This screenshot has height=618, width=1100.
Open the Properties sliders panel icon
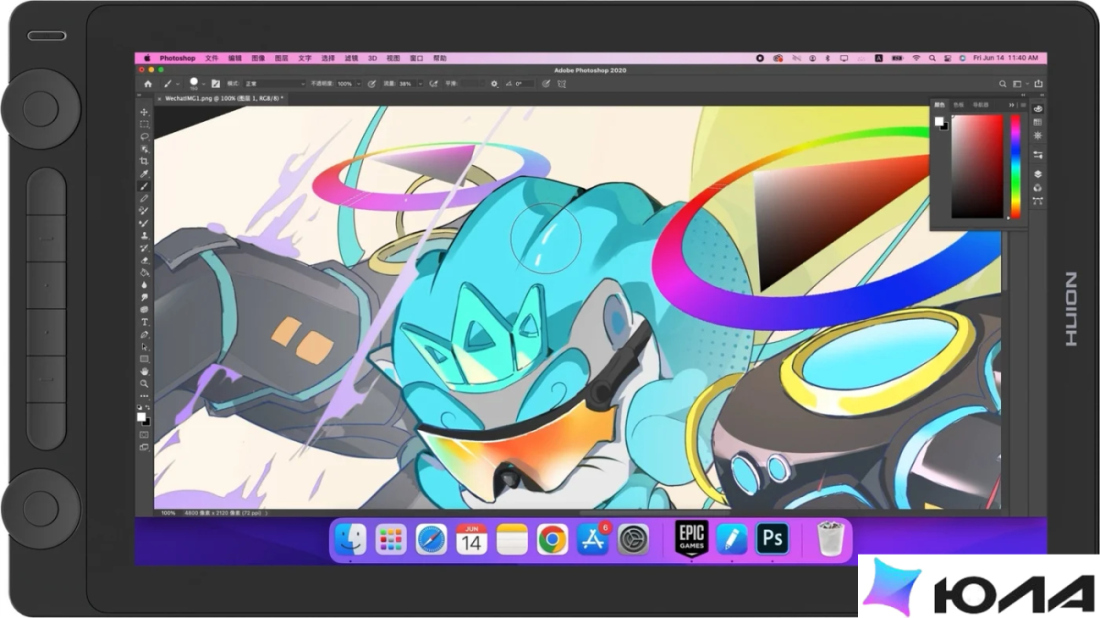1038,155
